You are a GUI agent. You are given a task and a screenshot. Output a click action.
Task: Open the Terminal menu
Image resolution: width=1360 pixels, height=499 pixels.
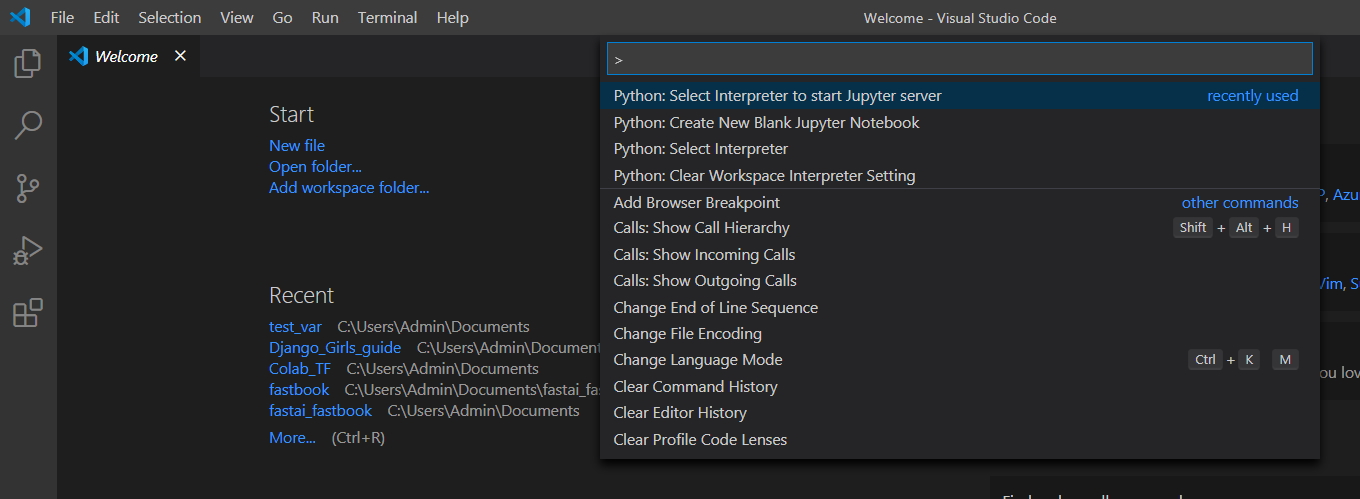pos(388,18)
